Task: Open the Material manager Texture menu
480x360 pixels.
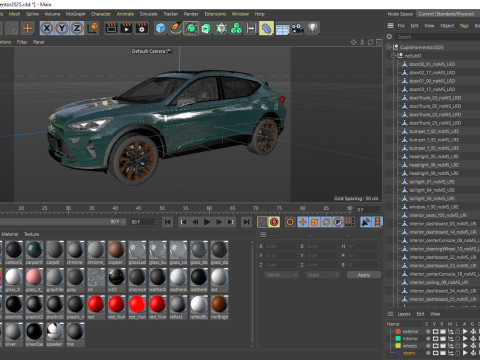Action: (x=31, y=234)
